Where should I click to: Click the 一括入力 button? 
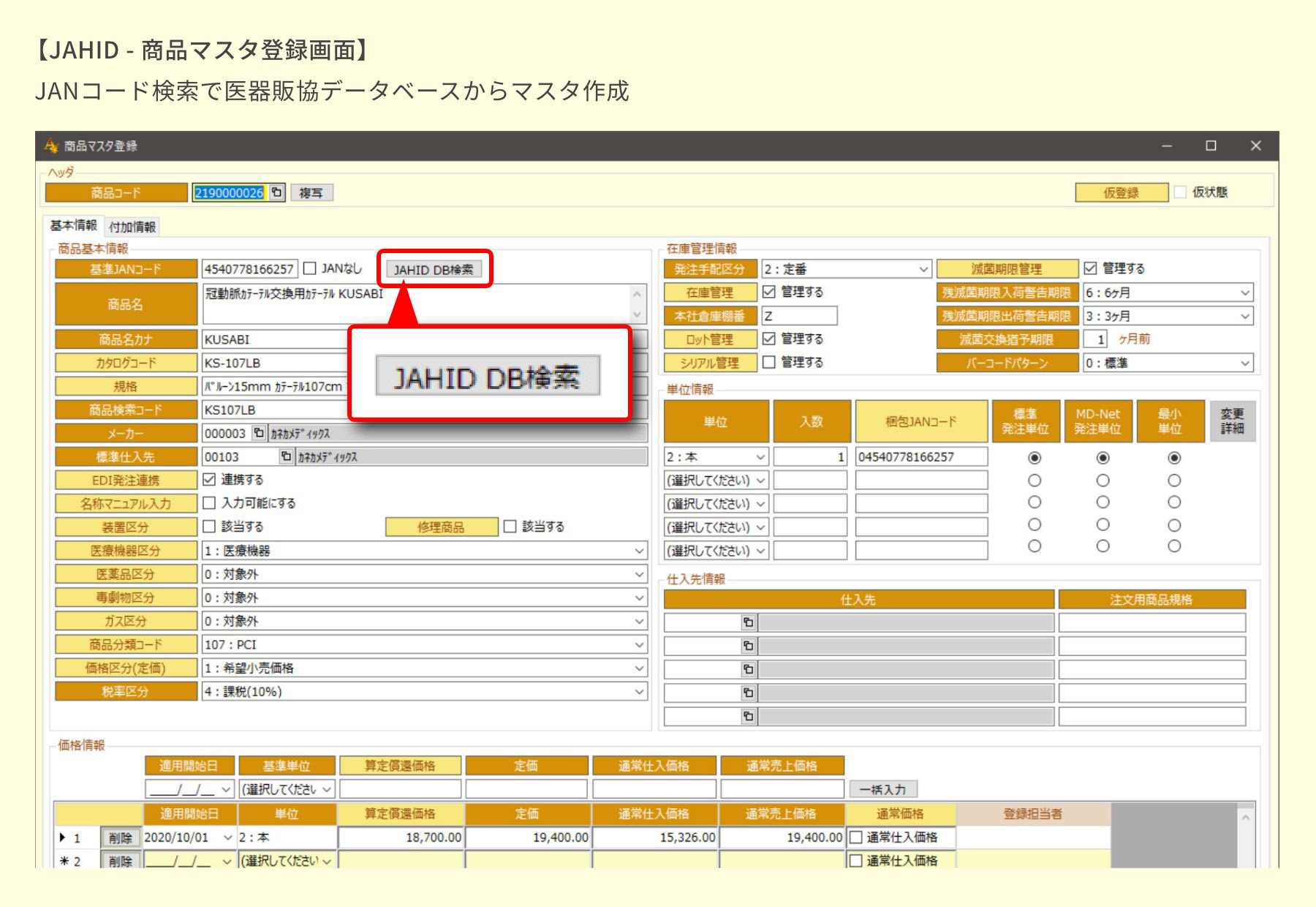(882, 789)
